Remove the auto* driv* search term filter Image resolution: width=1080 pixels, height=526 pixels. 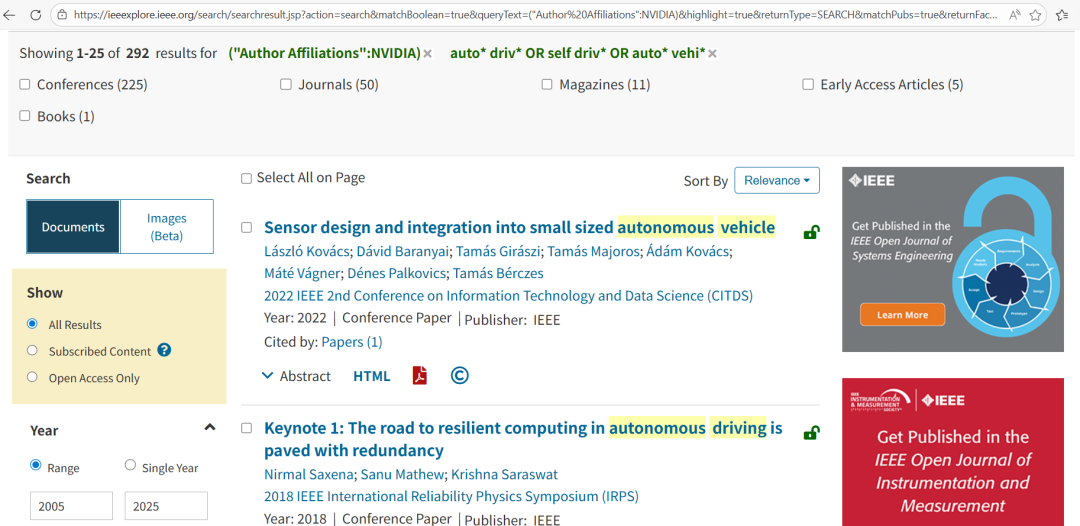[x=712, y=54]
